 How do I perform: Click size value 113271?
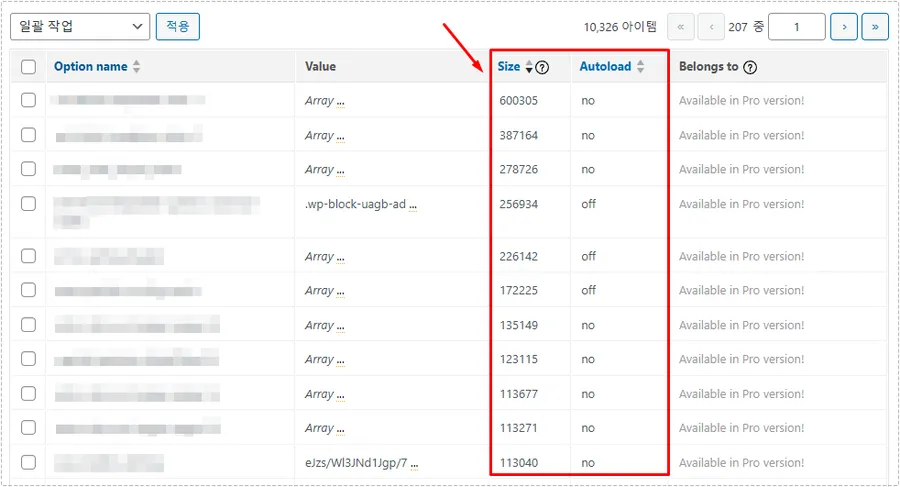pos(518,428)
